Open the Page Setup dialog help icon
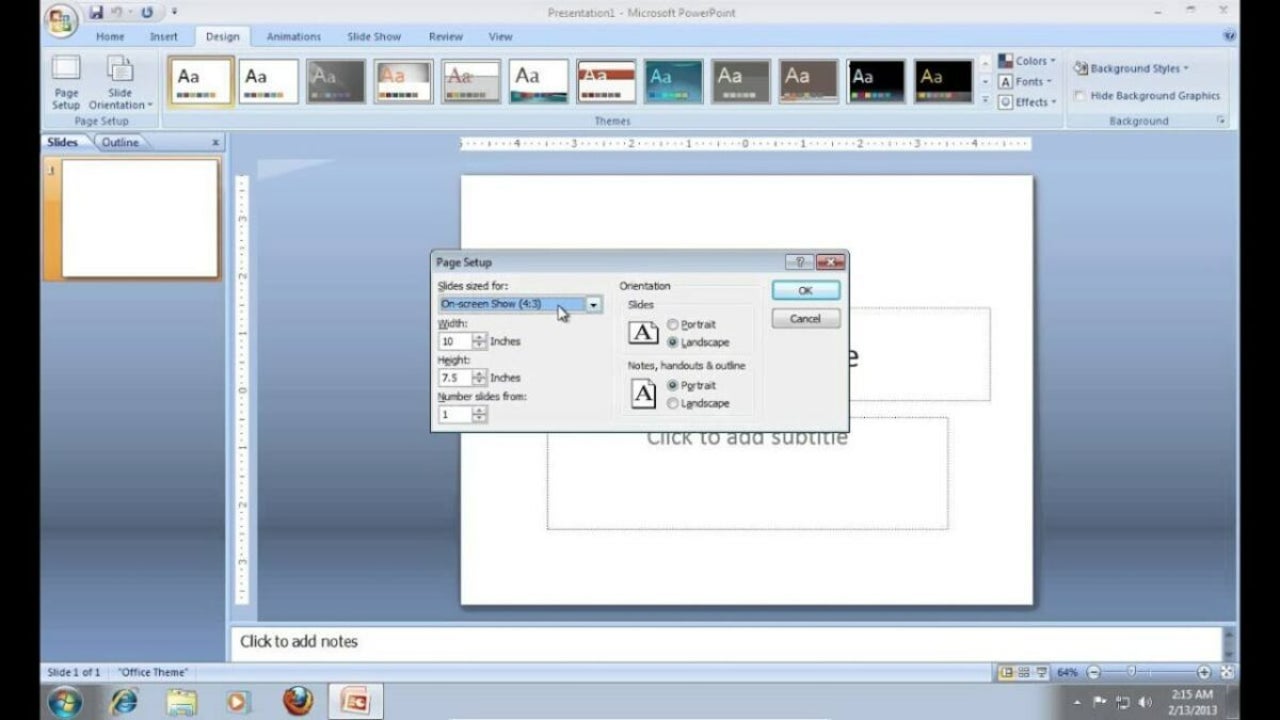The height and width of the screenshot is (720, 1280). click(x=799, y=262)
